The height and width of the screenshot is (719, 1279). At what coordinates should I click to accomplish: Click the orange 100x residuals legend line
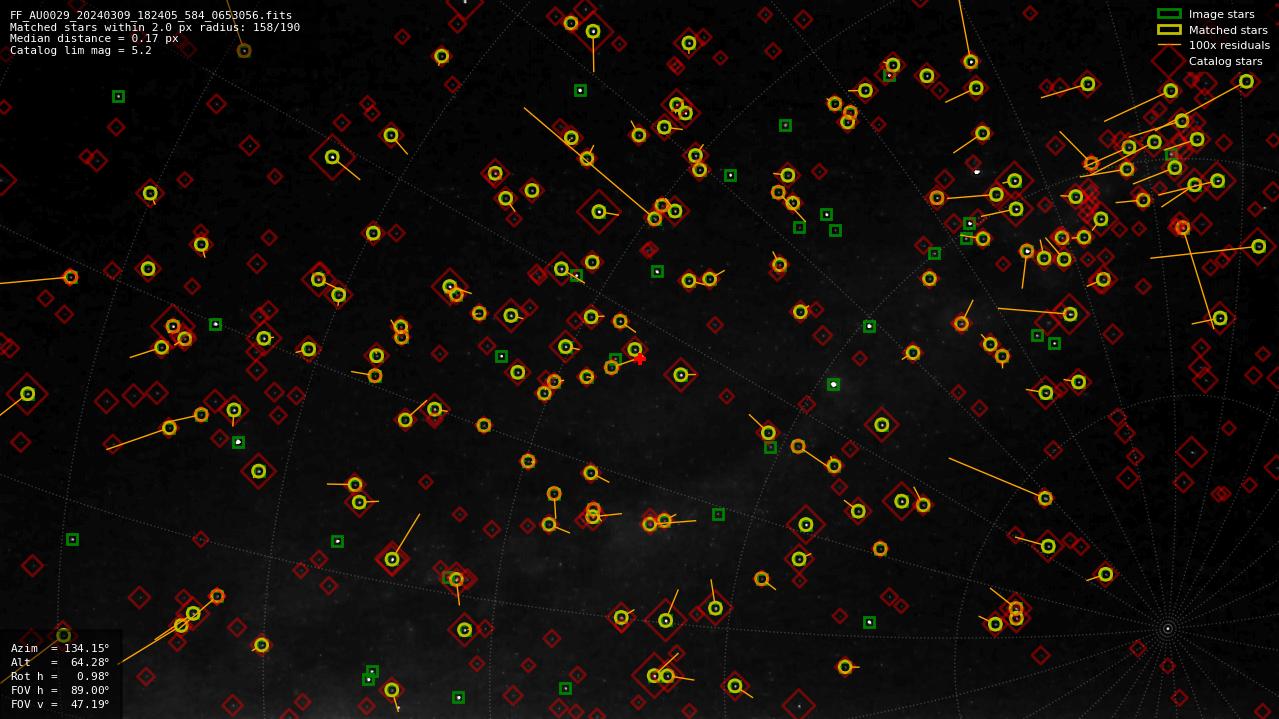tap(1169, 45)
